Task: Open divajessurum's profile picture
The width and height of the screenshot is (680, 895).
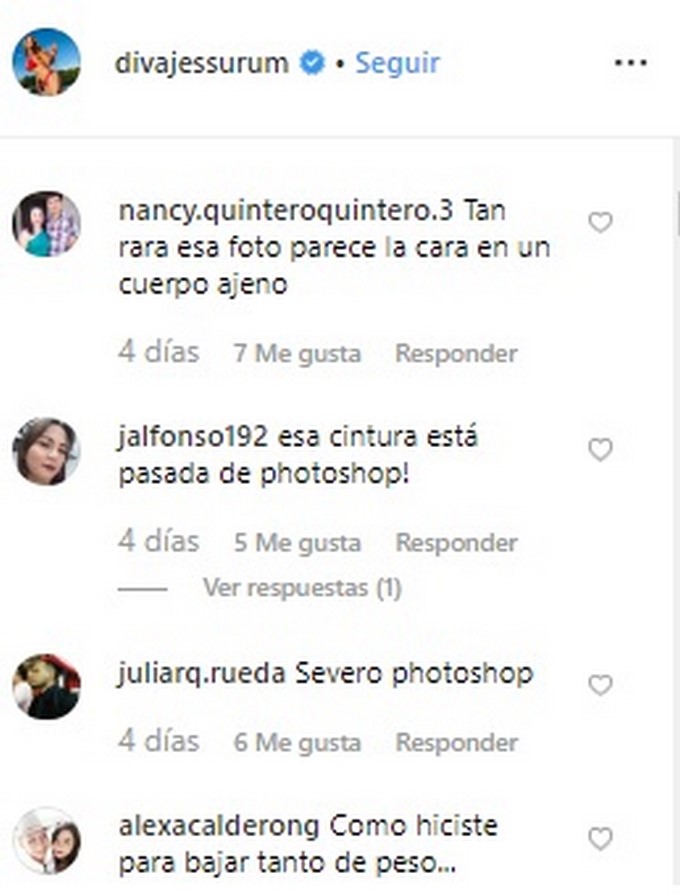Action: pos(46,62)
